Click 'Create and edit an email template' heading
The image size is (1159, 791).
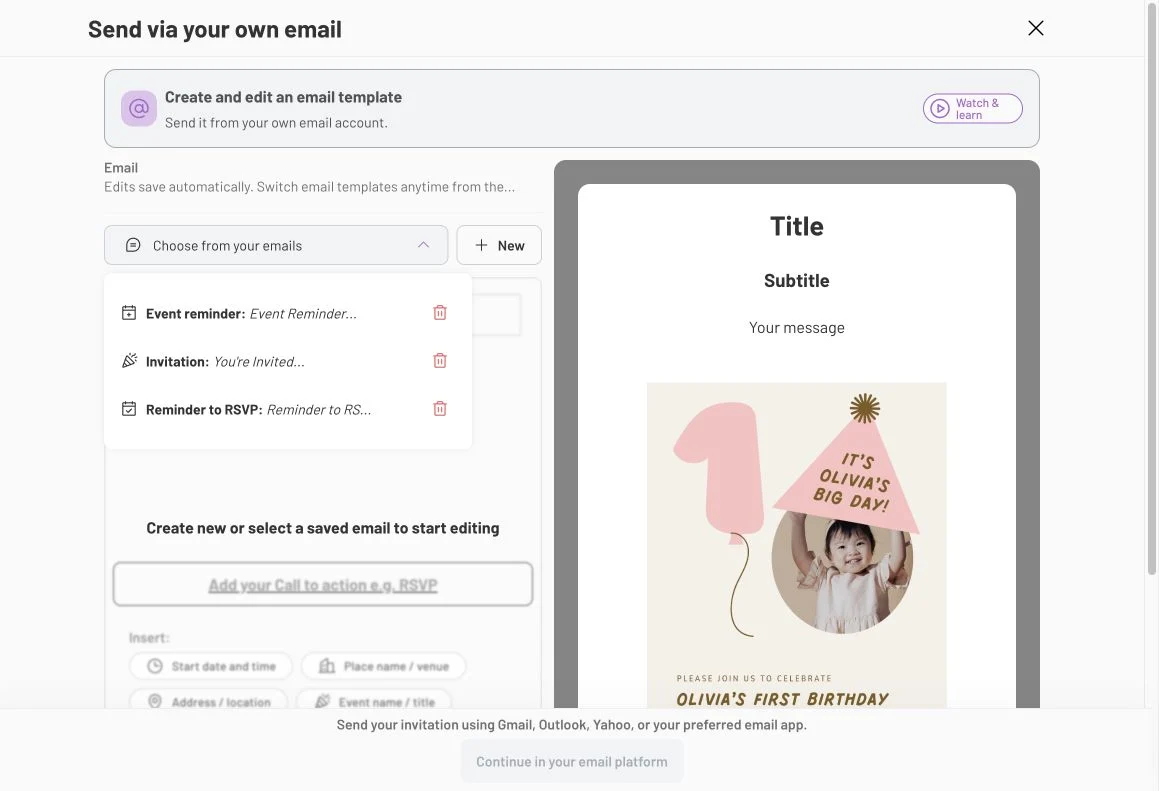pyautogui.click(x=283, y=97)
